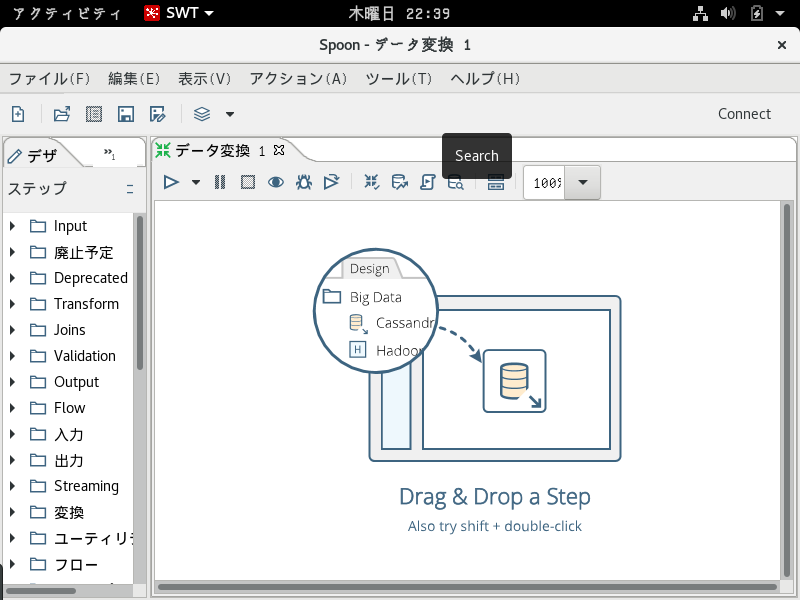Click the Explore database search icon

456,182
